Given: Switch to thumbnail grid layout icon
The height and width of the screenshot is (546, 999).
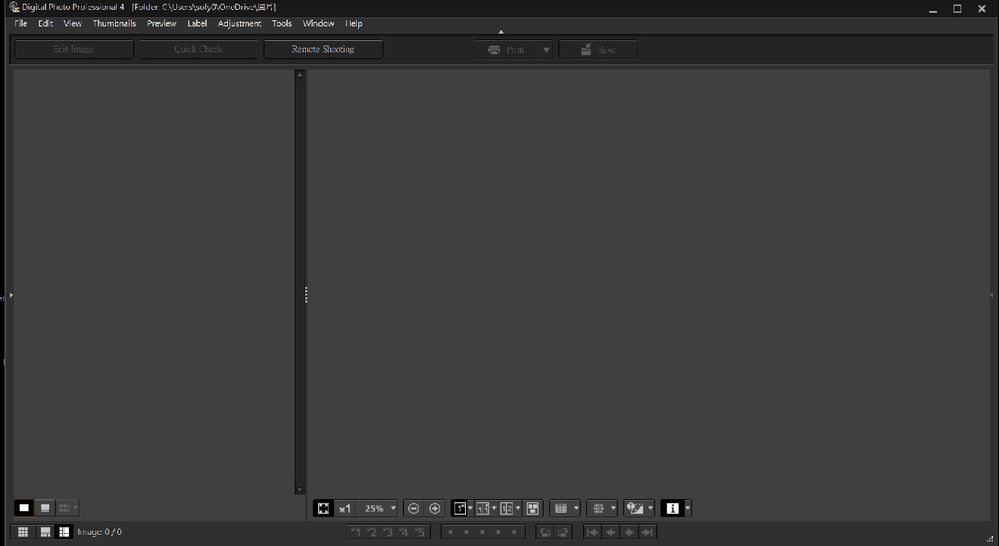Looking at the screenshot, I should (22, 532).
